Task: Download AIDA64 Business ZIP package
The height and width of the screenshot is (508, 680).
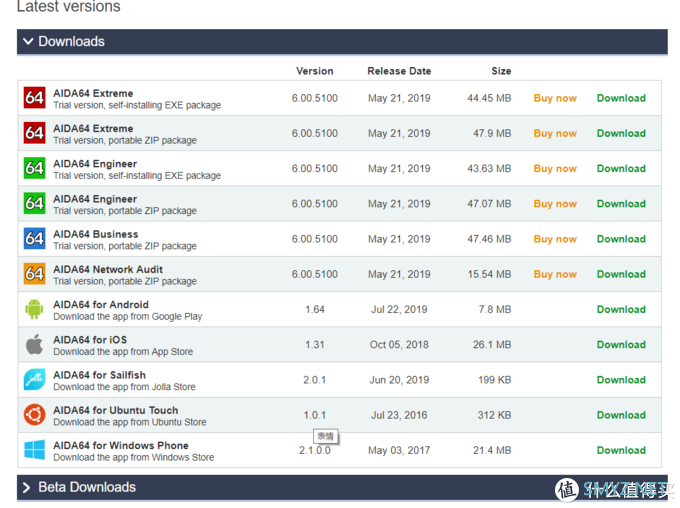Action: 621,239
